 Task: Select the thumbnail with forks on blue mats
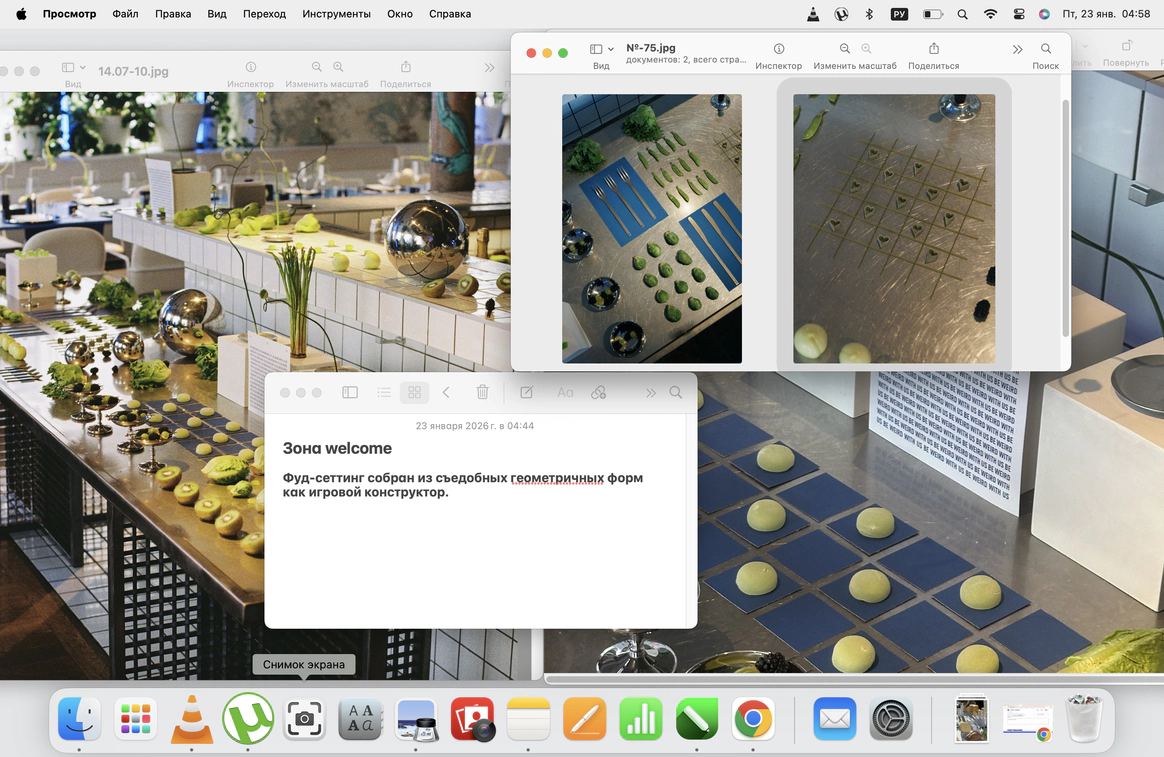click(651, 228)
